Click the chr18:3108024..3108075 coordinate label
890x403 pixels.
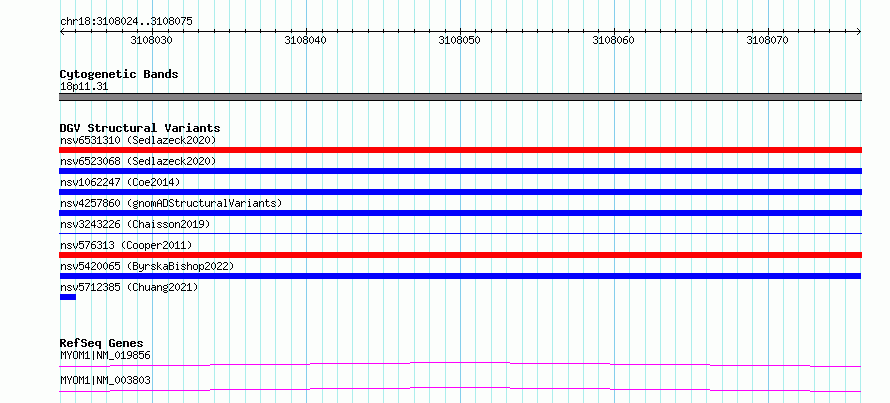coord(126,22)
